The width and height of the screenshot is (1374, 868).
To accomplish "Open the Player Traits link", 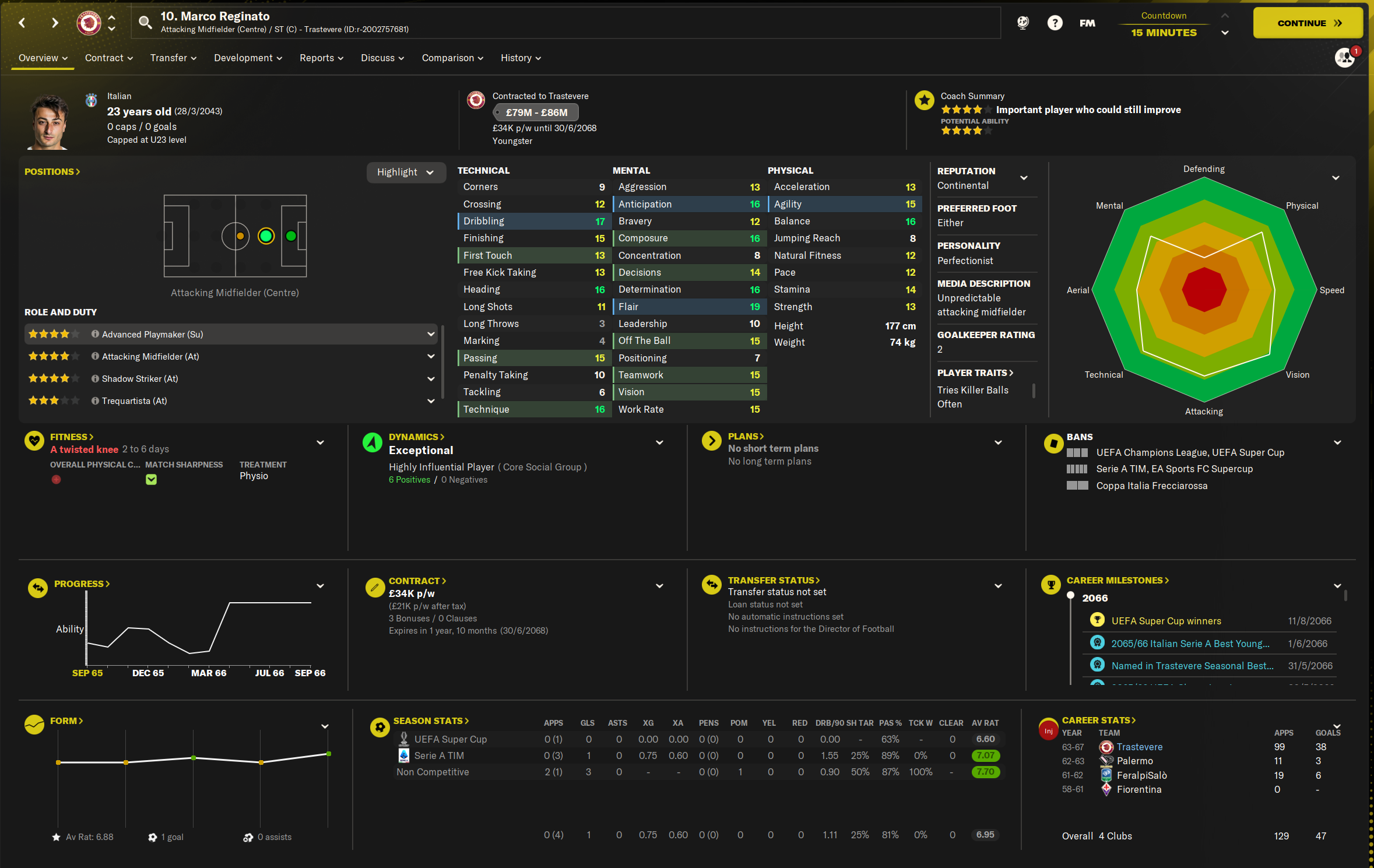I will click(975, 372).
